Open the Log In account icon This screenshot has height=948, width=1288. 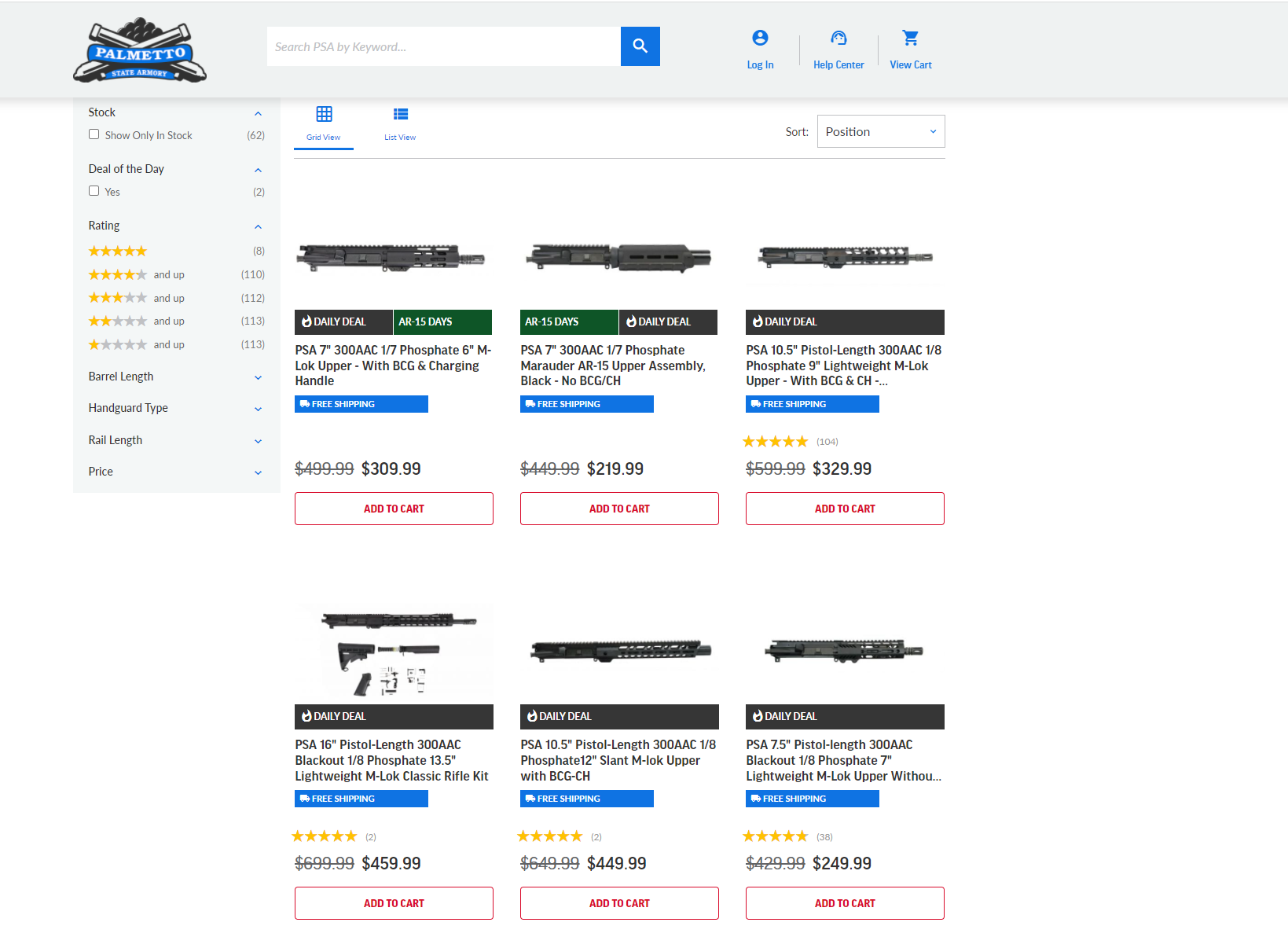tap(760, 38)
